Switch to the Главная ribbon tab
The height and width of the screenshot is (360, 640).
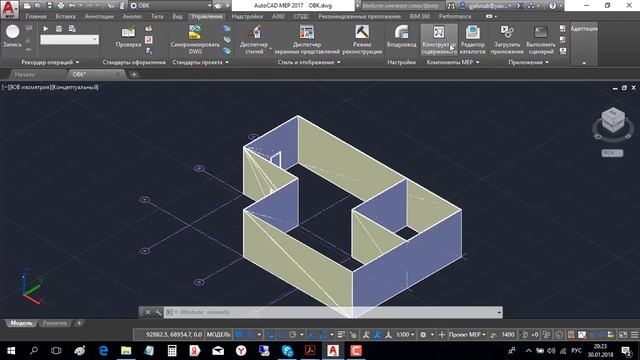pos(36,16)
